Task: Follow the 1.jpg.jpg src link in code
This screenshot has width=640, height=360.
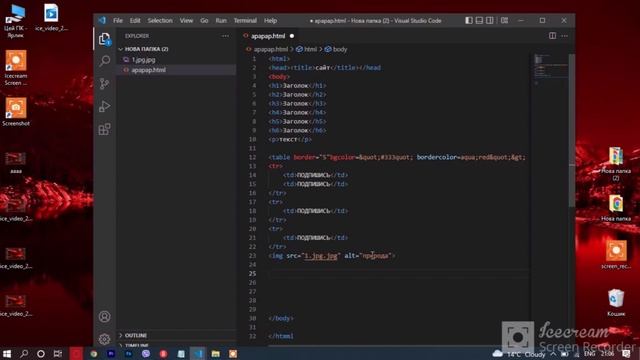Action: (x=321, y=256)
